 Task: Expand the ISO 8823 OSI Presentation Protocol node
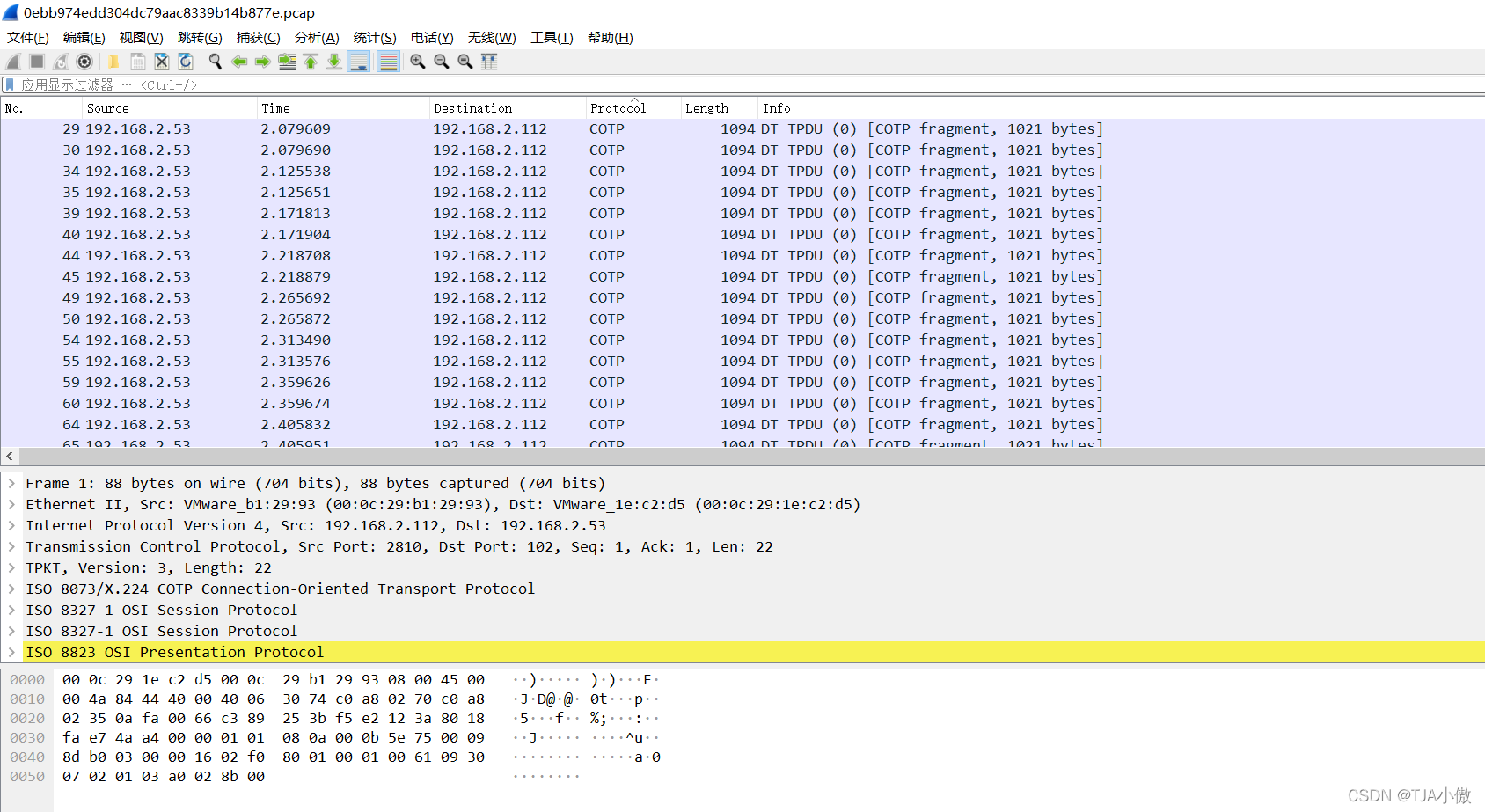point(11,652)
